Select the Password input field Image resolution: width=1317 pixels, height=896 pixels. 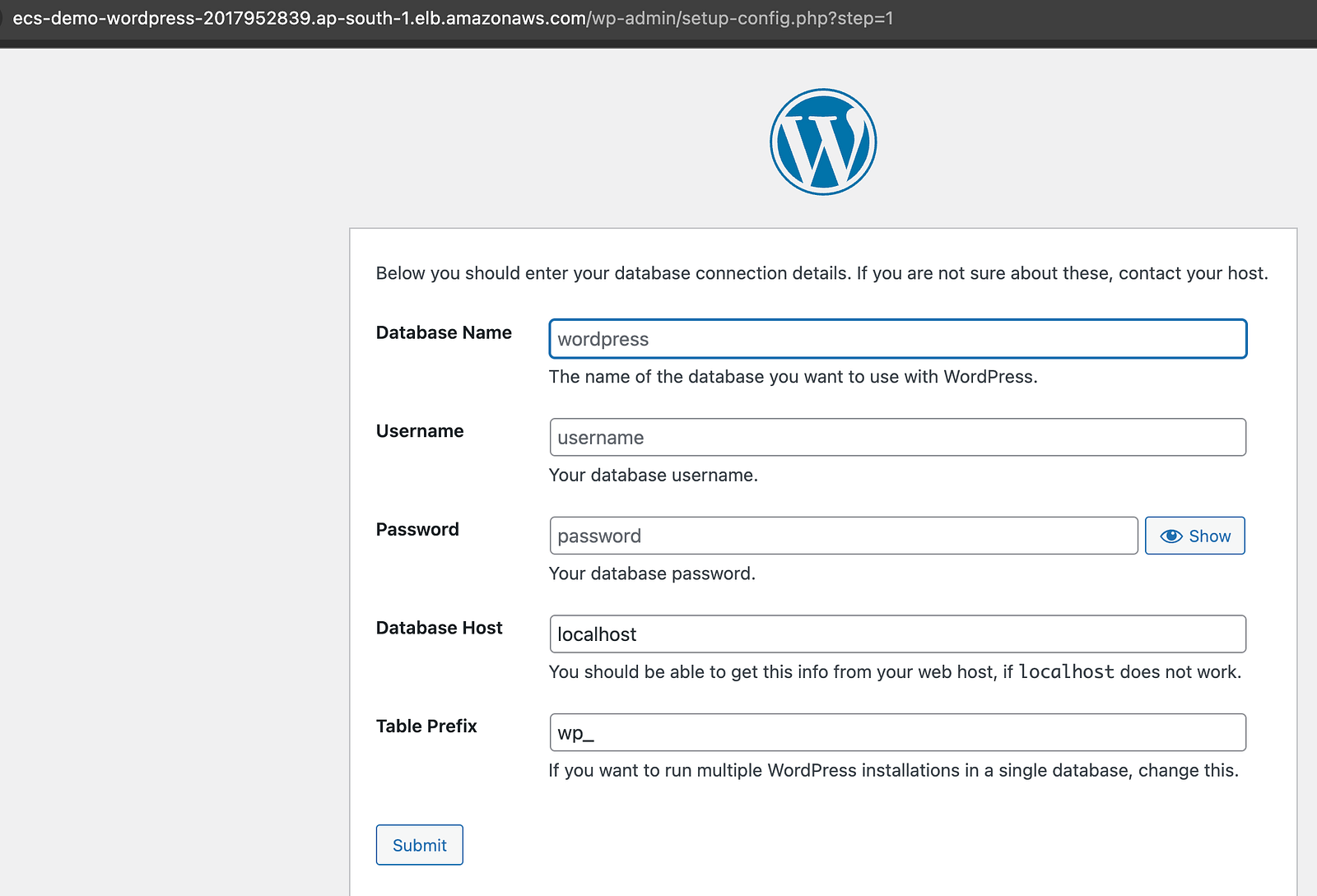point(844,536)
